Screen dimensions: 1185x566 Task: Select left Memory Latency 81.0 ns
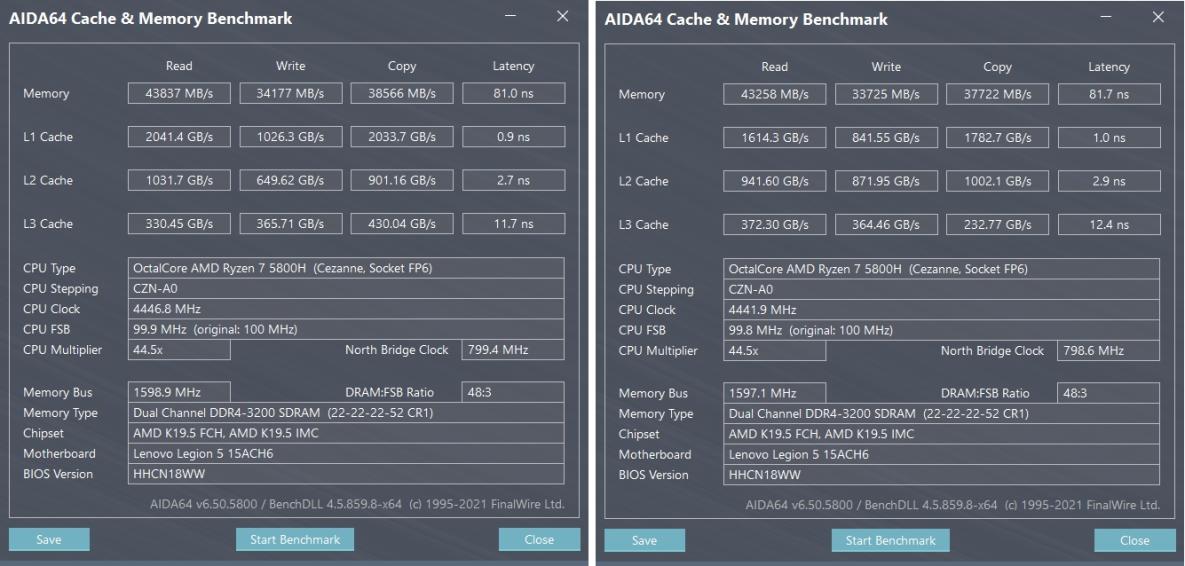[513, 93]
